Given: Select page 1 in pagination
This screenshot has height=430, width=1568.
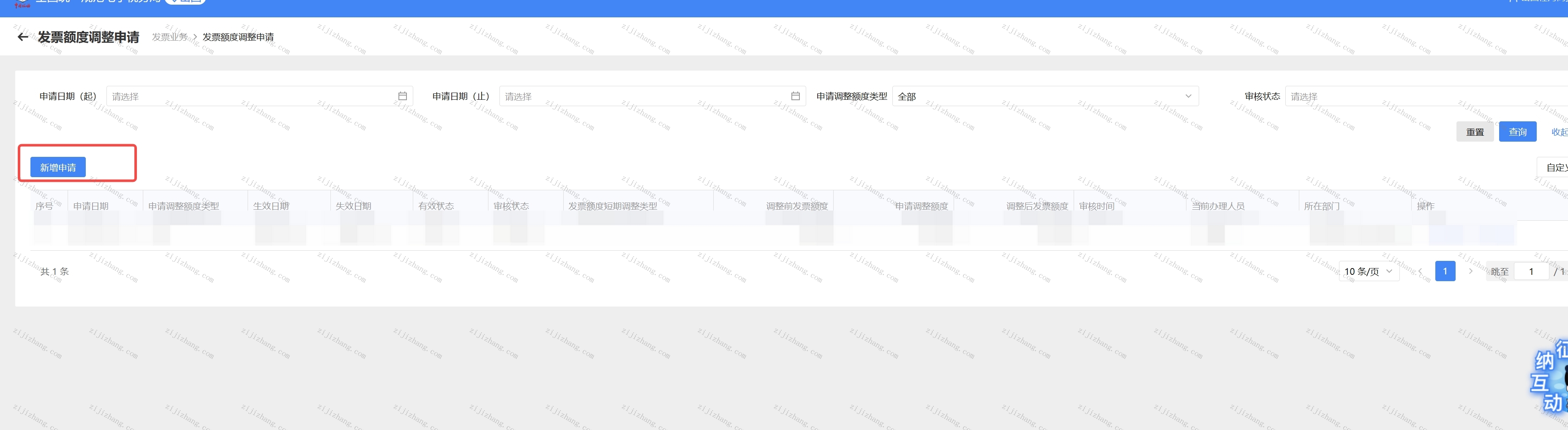Looking at the screenshot, I should [1445, 271].
